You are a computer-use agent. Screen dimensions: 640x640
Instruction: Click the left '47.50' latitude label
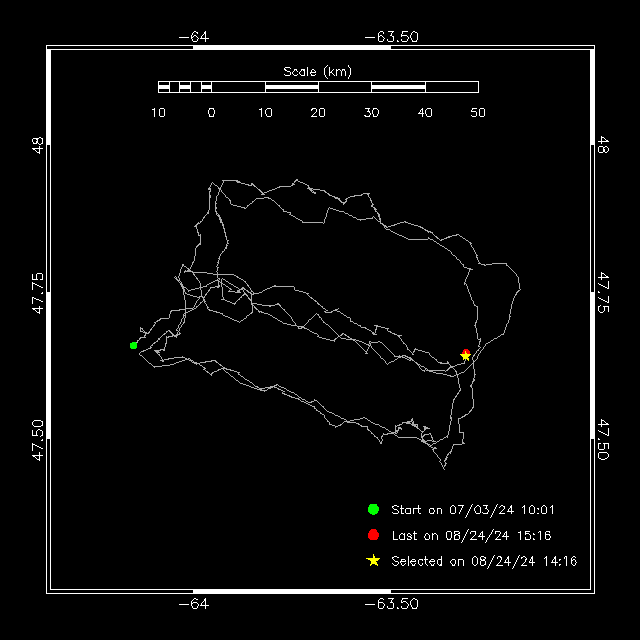38,440
